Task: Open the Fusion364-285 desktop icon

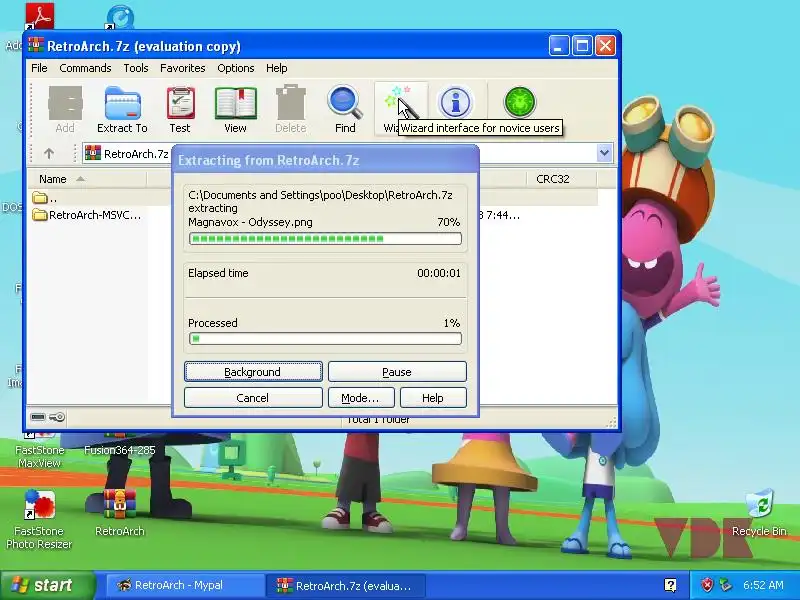Action: [x=119, y=444]
